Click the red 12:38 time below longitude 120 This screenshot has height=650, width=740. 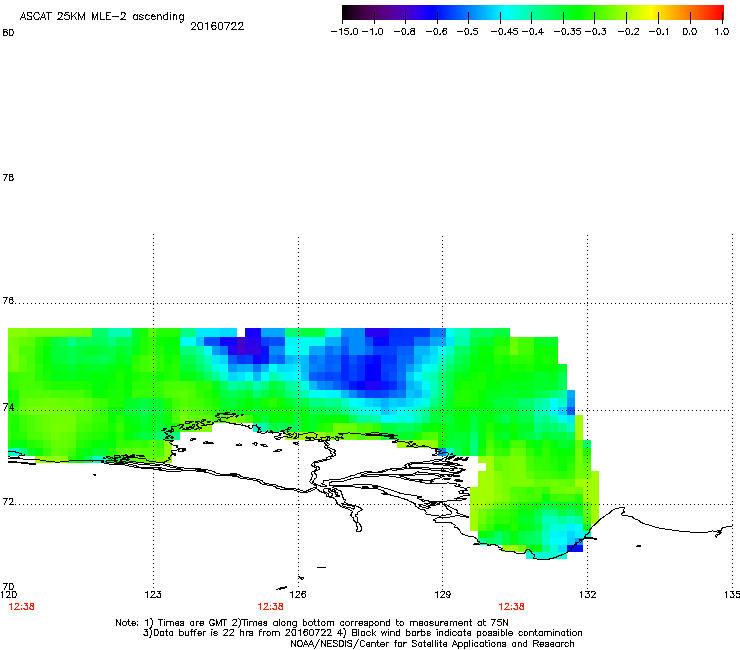click(x=22, y=607)
